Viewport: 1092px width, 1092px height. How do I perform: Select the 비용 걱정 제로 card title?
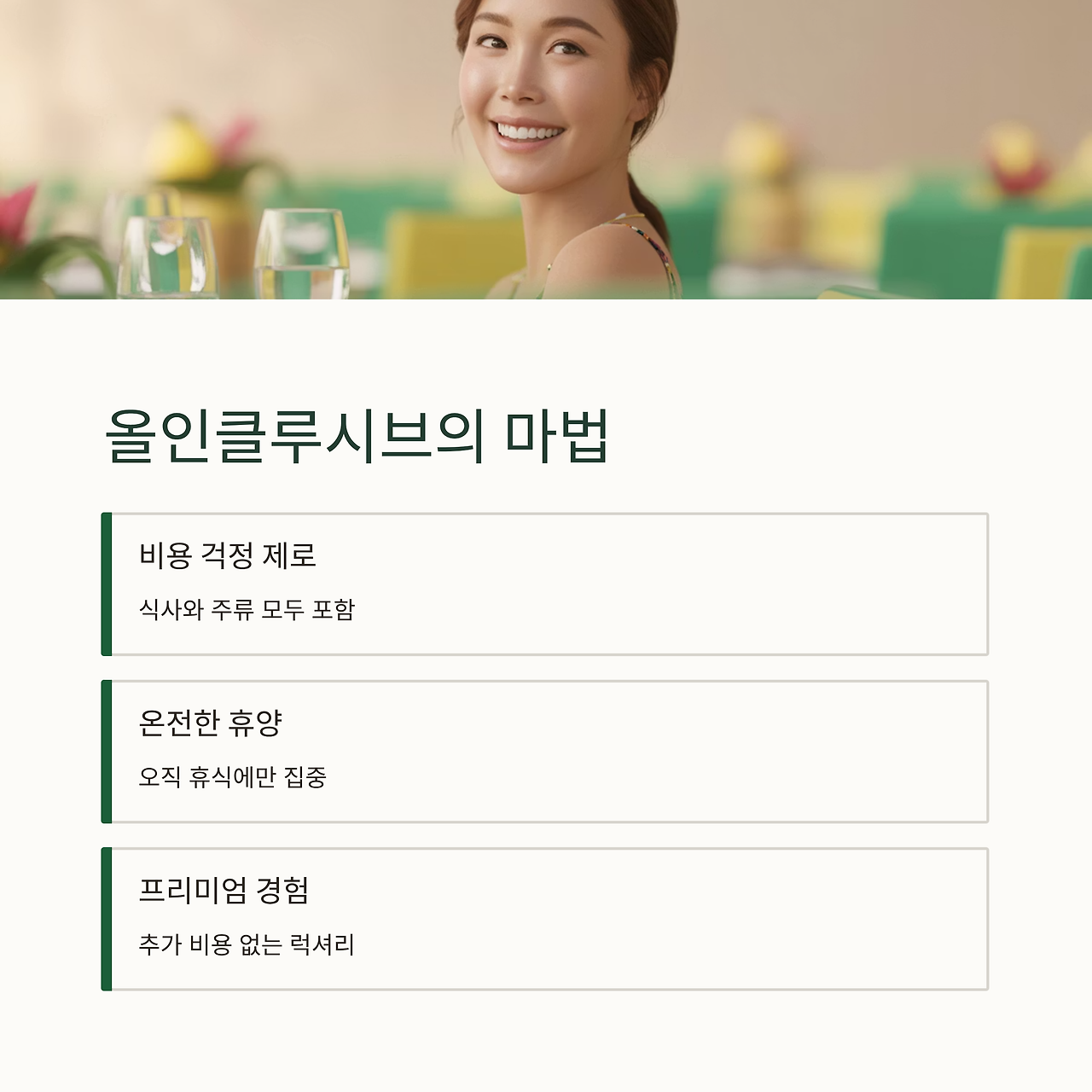tap(227, 555)
